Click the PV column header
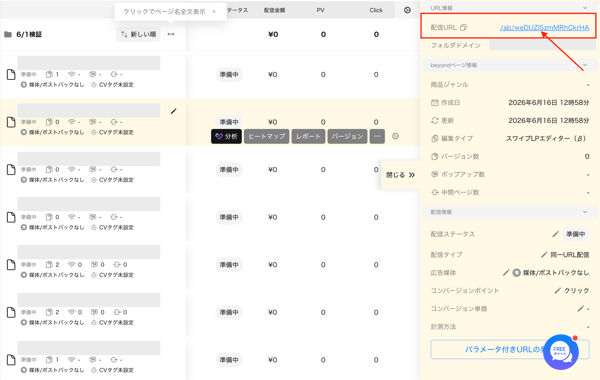The image size is (600, 380). [x=321, y=10]
